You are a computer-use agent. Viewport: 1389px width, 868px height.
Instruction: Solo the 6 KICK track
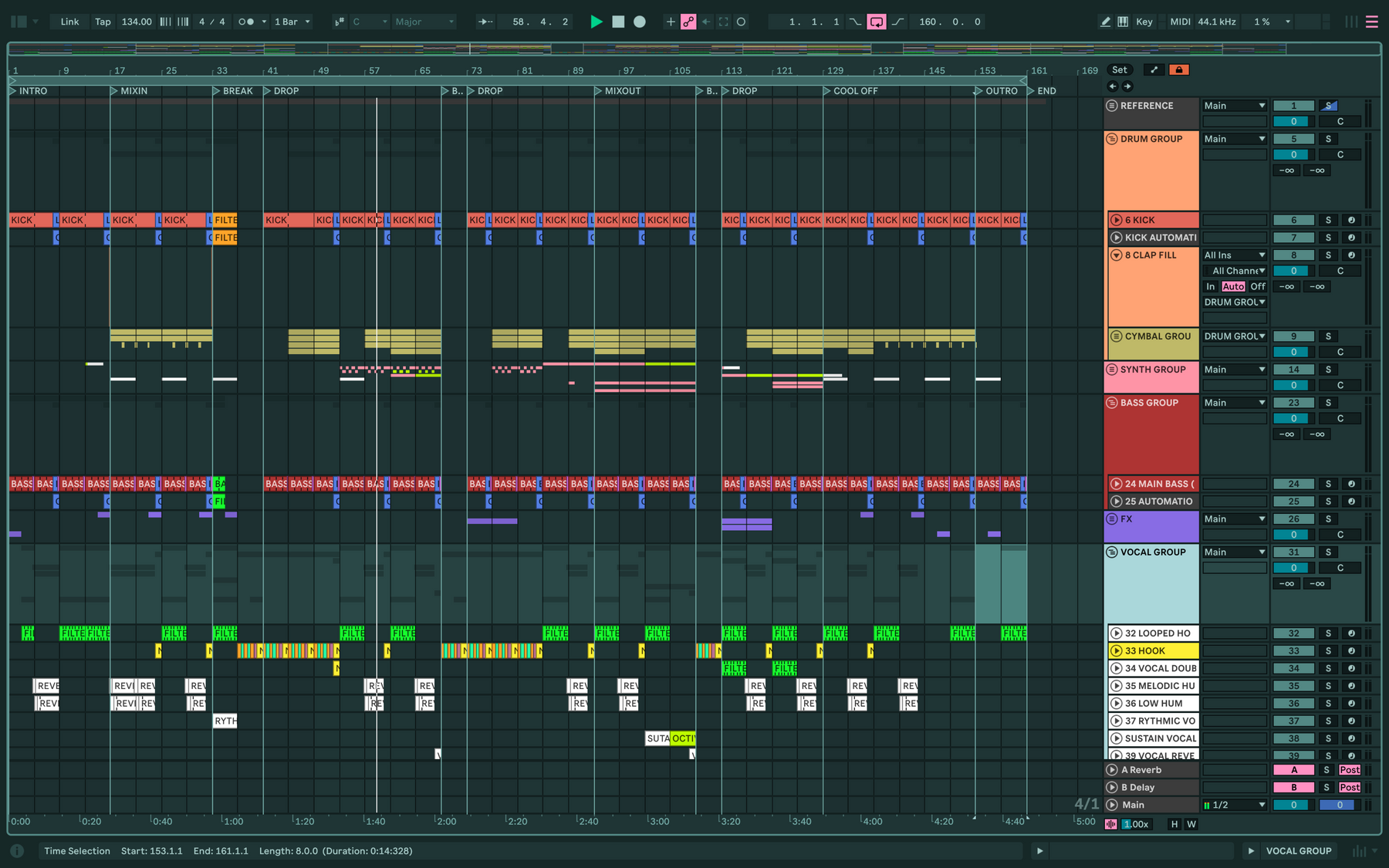point(1328,220)
